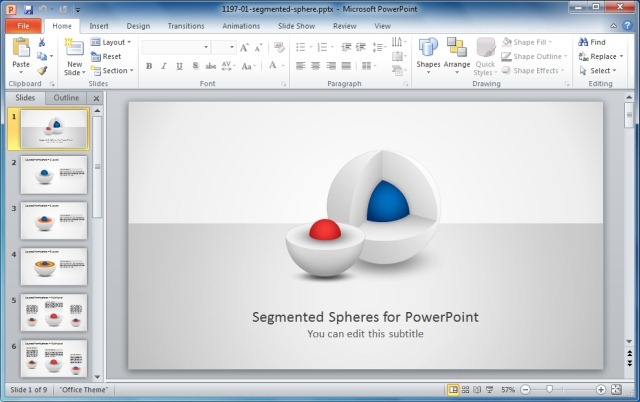640x402 pixels.
Task: Close the Slides pane
Action: pyautogui.click(x=96, y=98)
